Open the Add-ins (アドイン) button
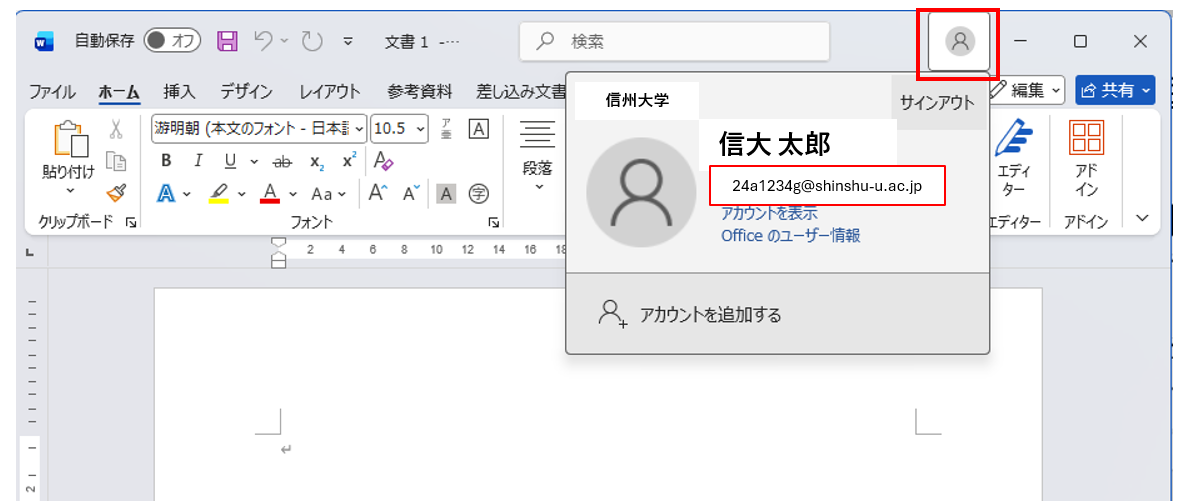 coord(1086,160)
